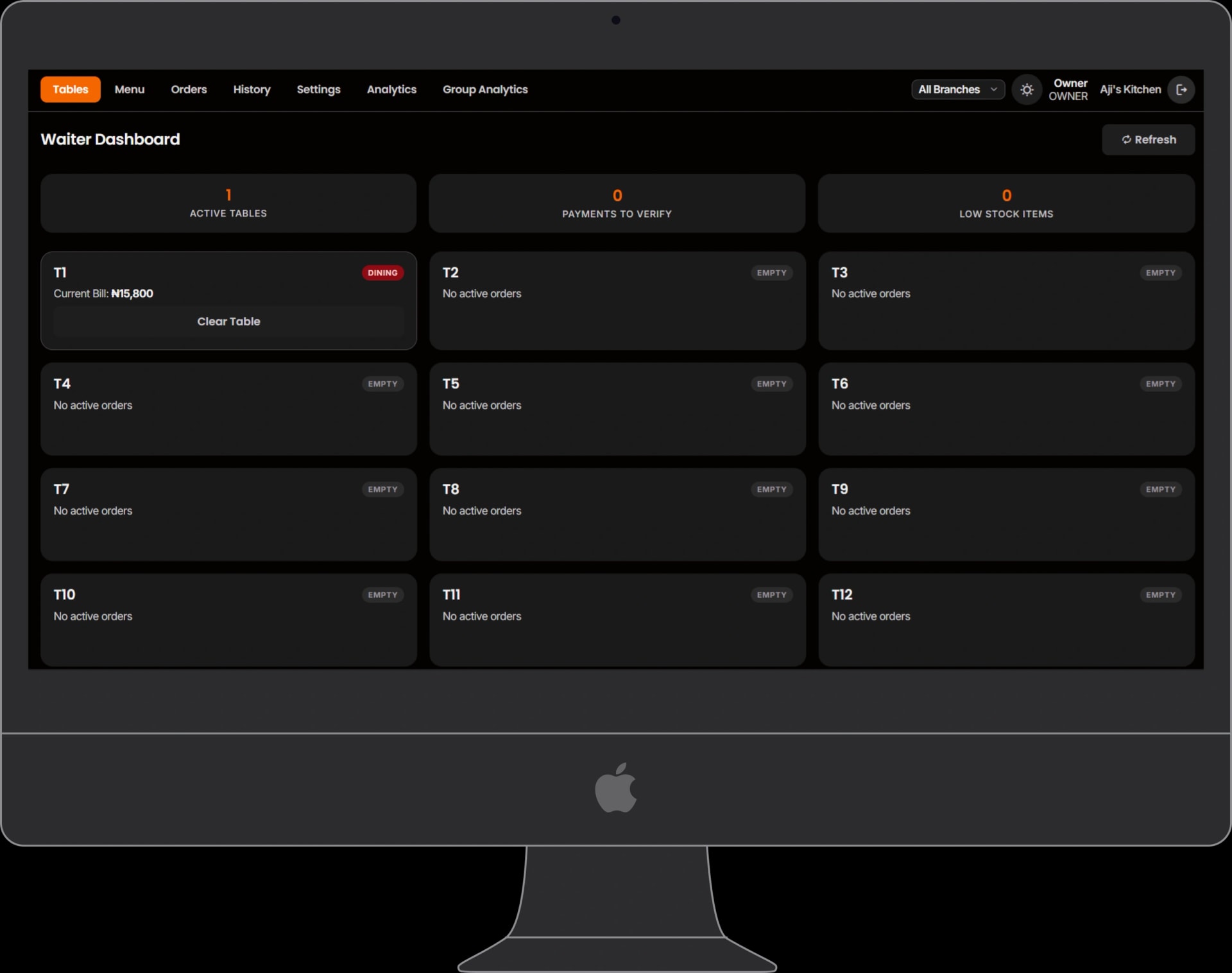Open the T11 table card
This screenshot has width=1232, height=973.
tap(617, 620)
